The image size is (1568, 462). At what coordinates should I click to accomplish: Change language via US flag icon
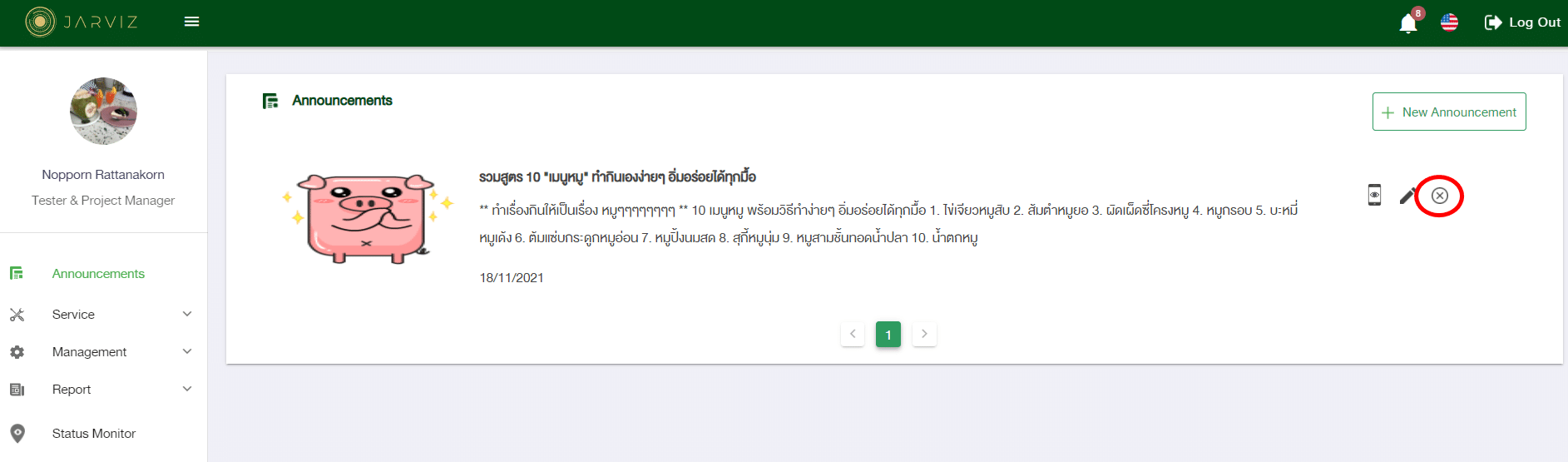(x=1449, y=22)
